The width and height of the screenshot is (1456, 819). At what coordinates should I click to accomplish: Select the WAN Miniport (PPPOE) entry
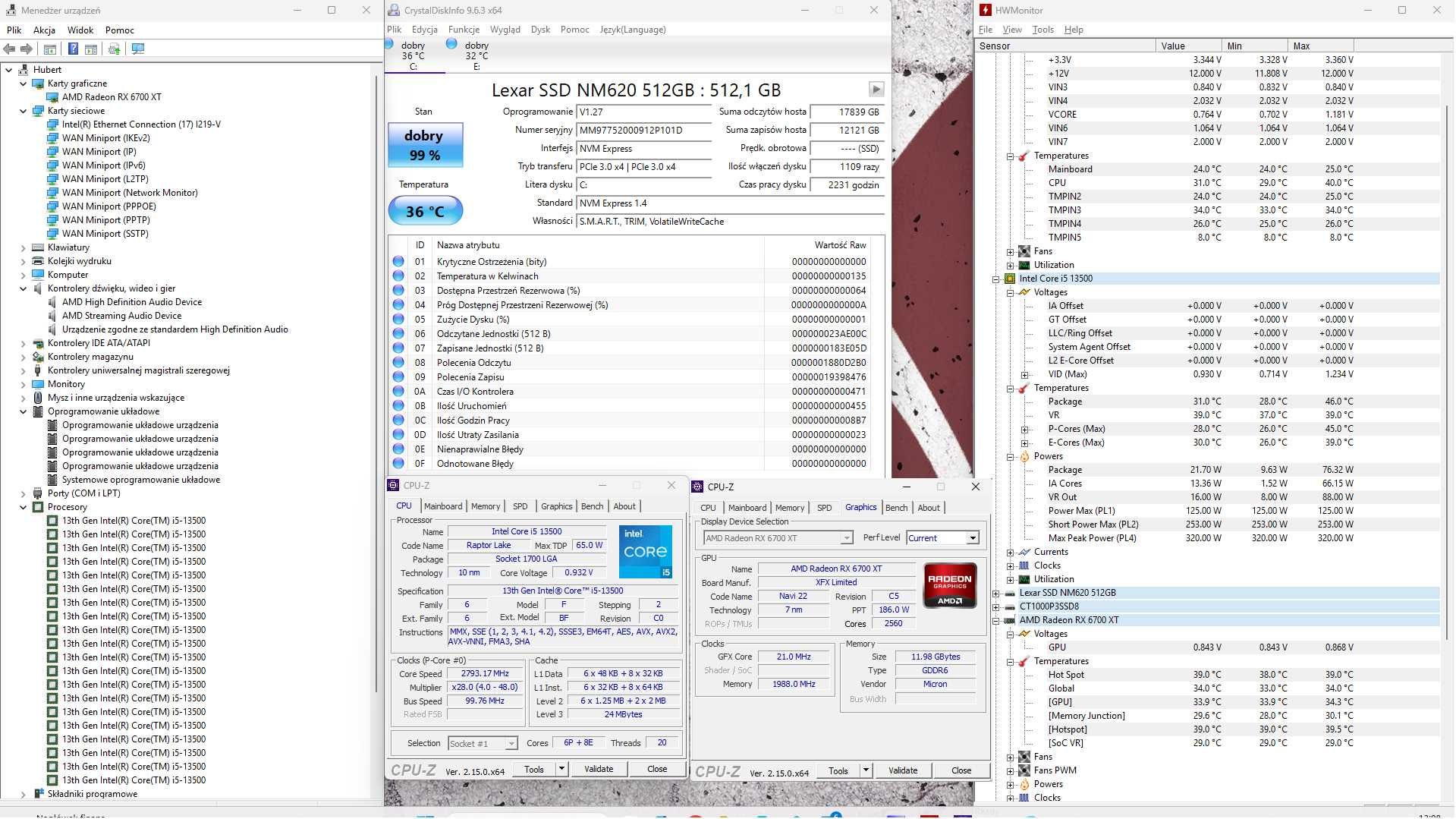[x=109, y=206]
